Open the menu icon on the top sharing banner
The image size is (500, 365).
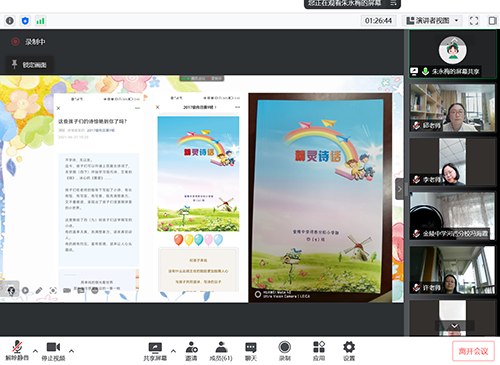393,3
